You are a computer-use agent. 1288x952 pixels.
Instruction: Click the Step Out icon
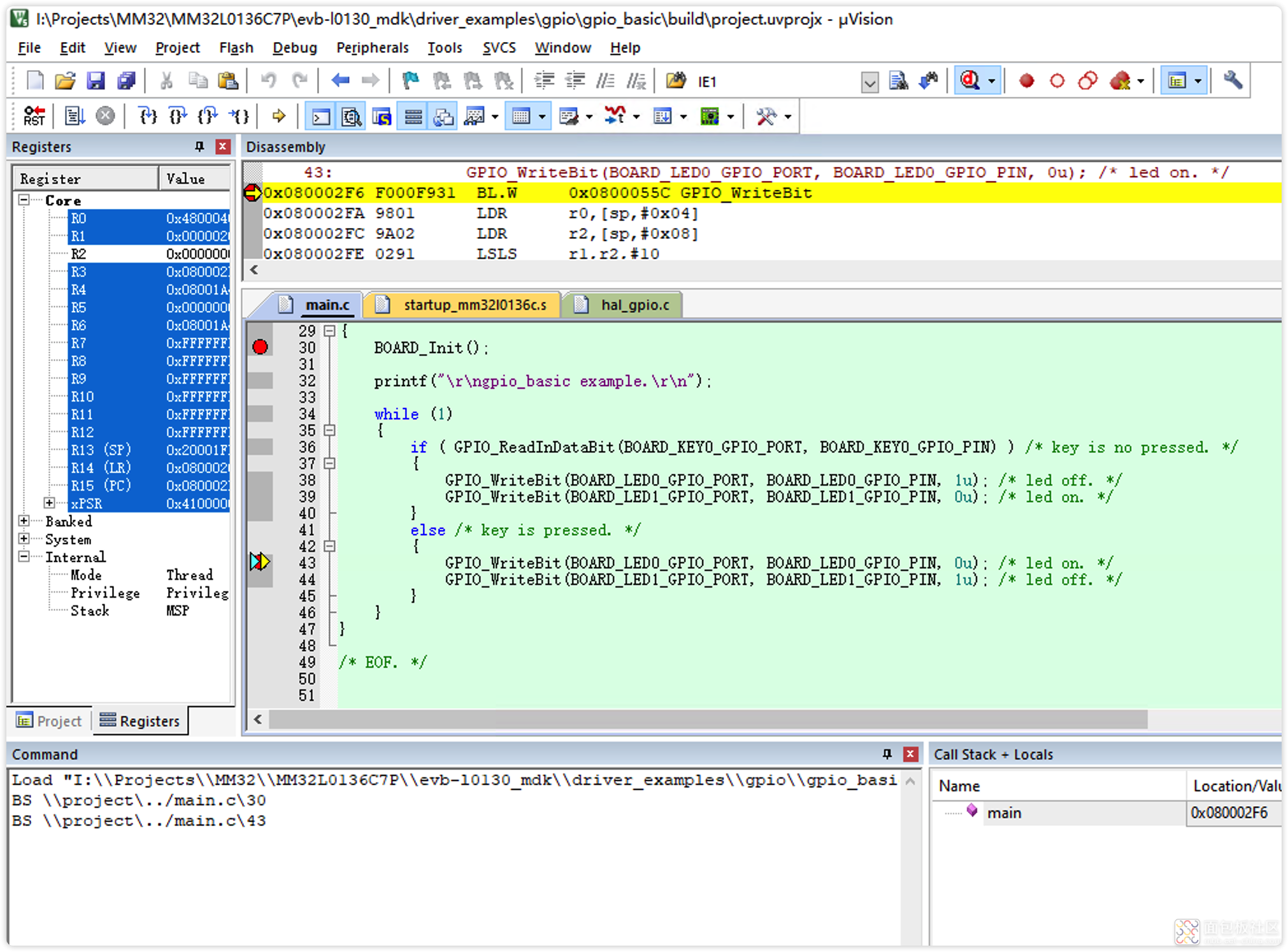[208, 117]
